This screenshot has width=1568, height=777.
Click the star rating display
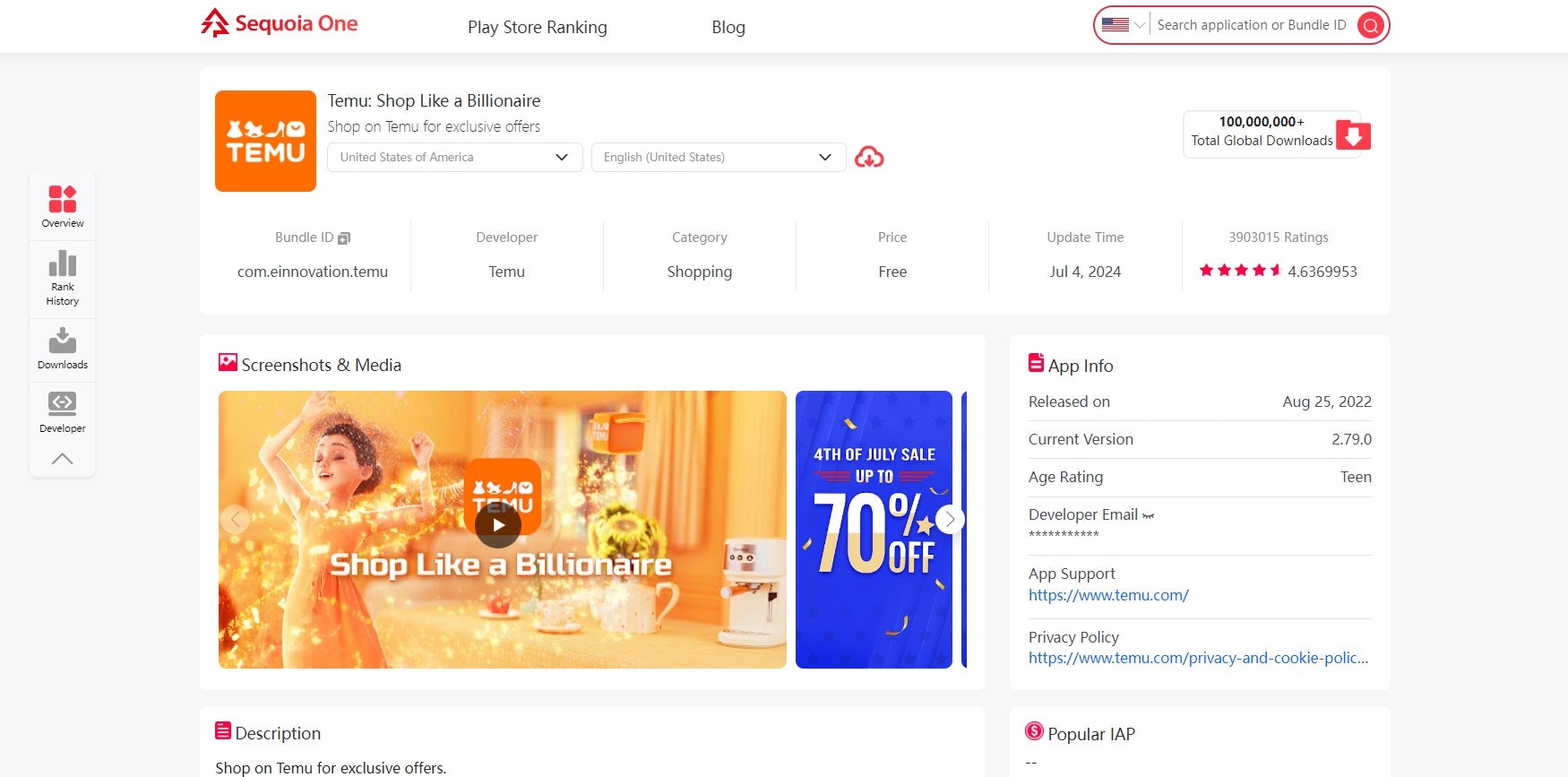pos(1240,271)
